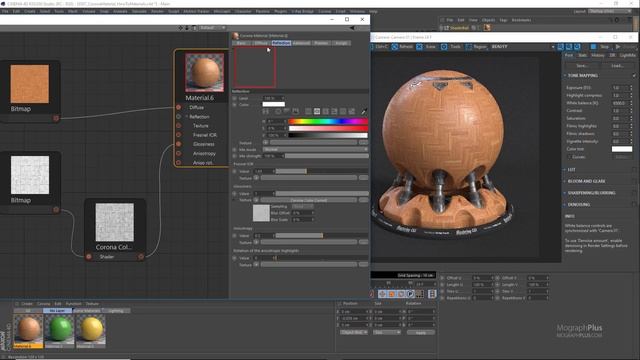Click the Anisotropy input port on Material.6

178,153
